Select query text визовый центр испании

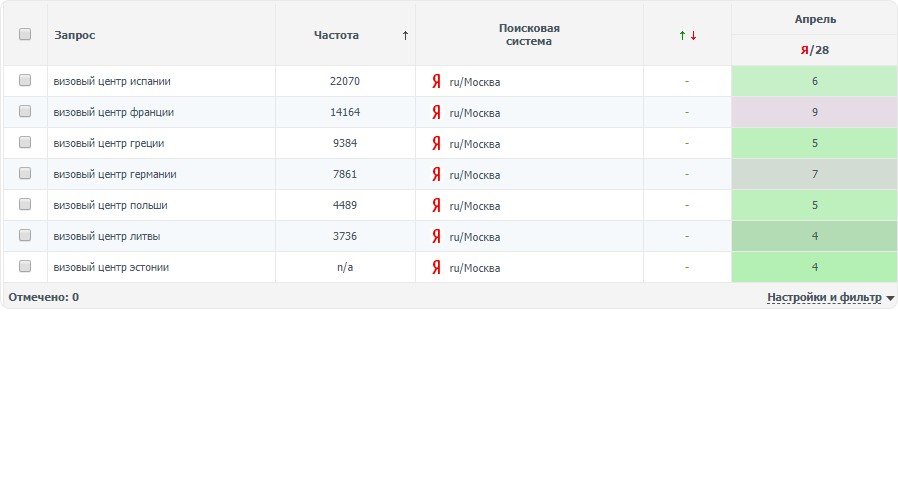coord(112,81)
